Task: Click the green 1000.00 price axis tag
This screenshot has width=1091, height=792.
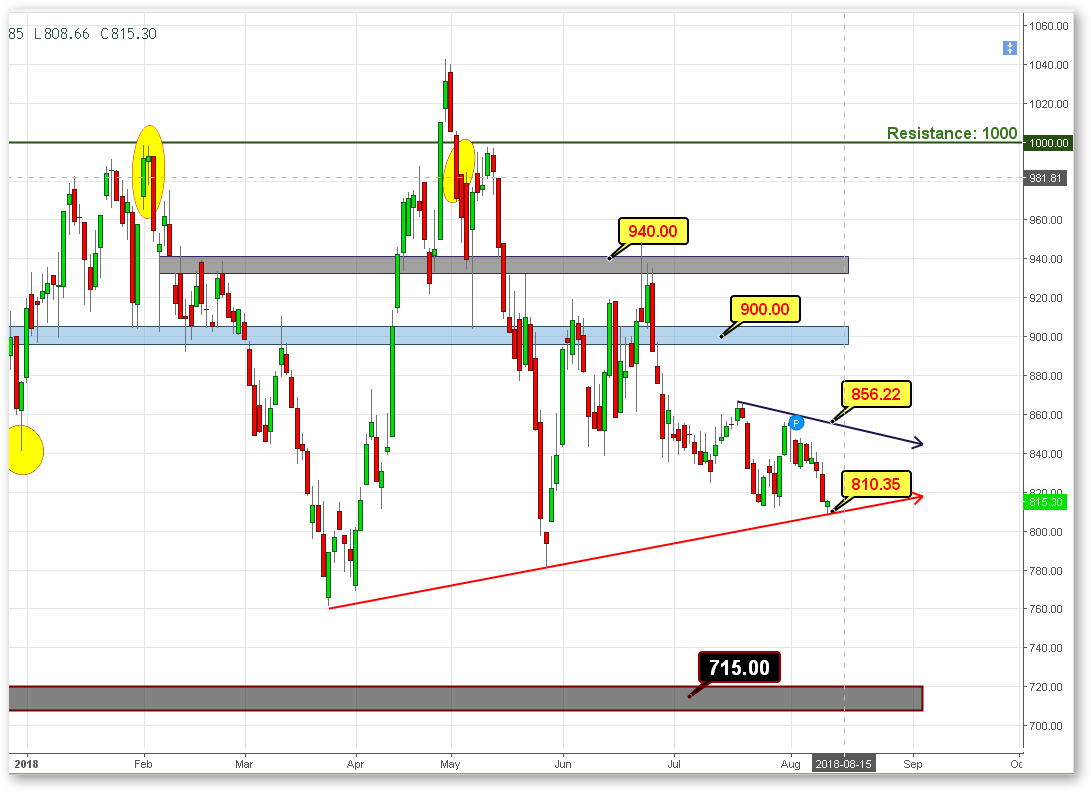Action: point(1048,143)
